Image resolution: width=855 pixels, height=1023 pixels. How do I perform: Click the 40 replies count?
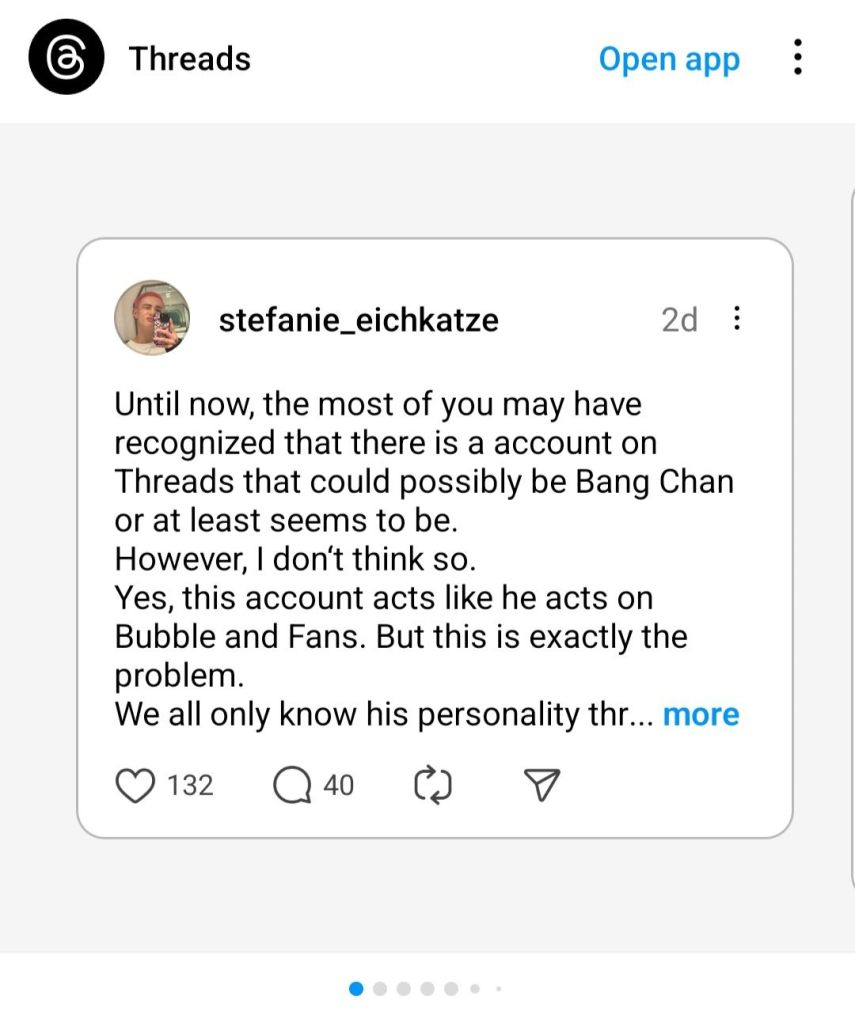coord(338,786)
